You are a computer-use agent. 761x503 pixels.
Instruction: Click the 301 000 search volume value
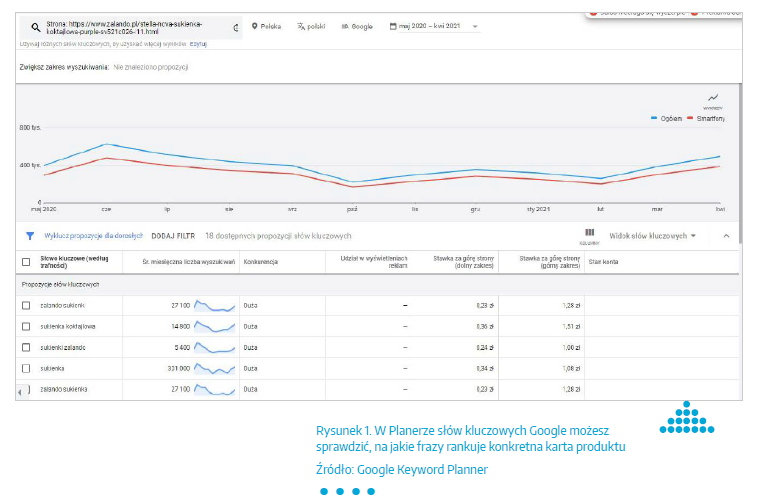[x=179, y=369]
